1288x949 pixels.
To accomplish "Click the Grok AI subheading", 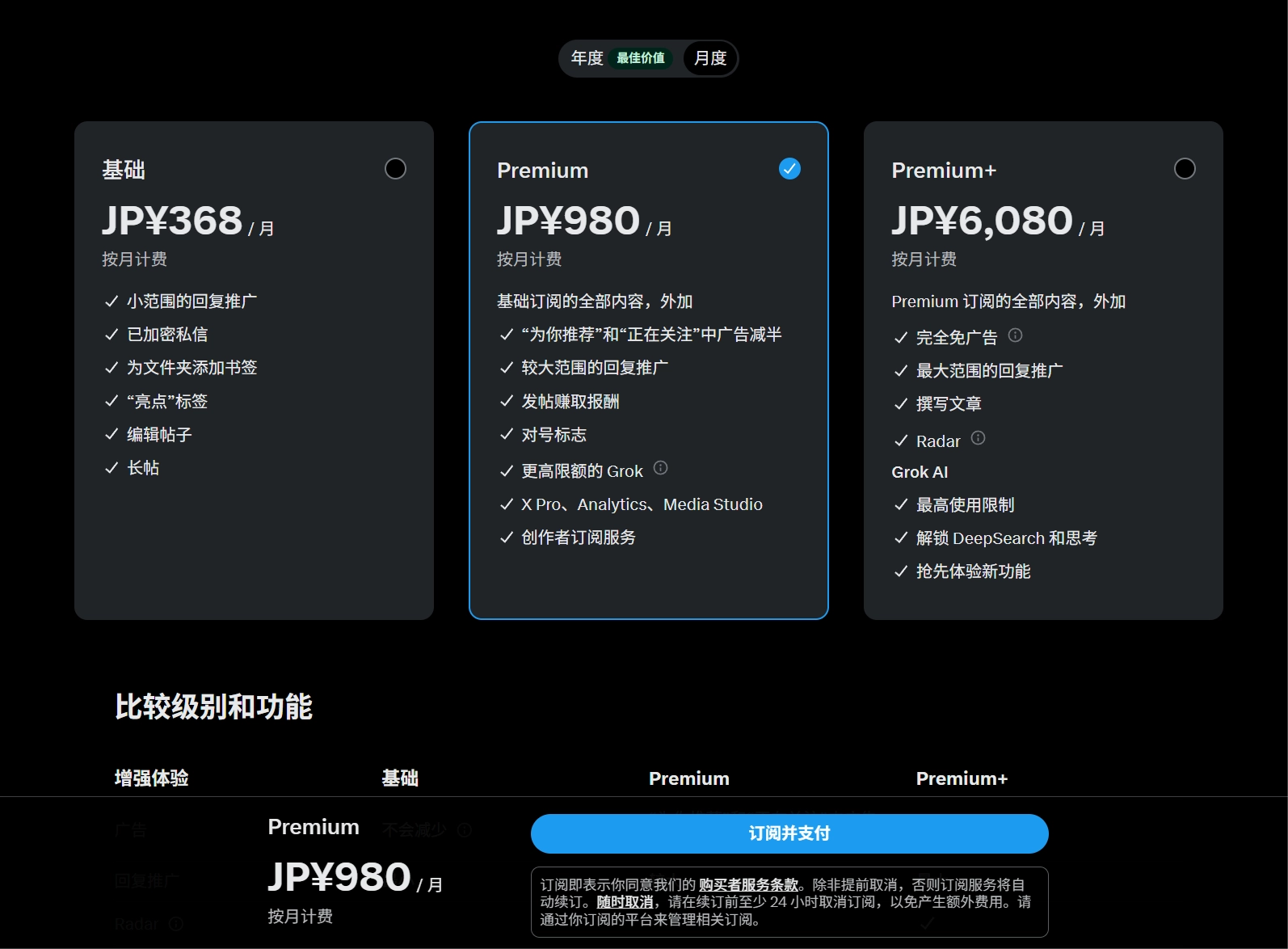I will (920, 472).
